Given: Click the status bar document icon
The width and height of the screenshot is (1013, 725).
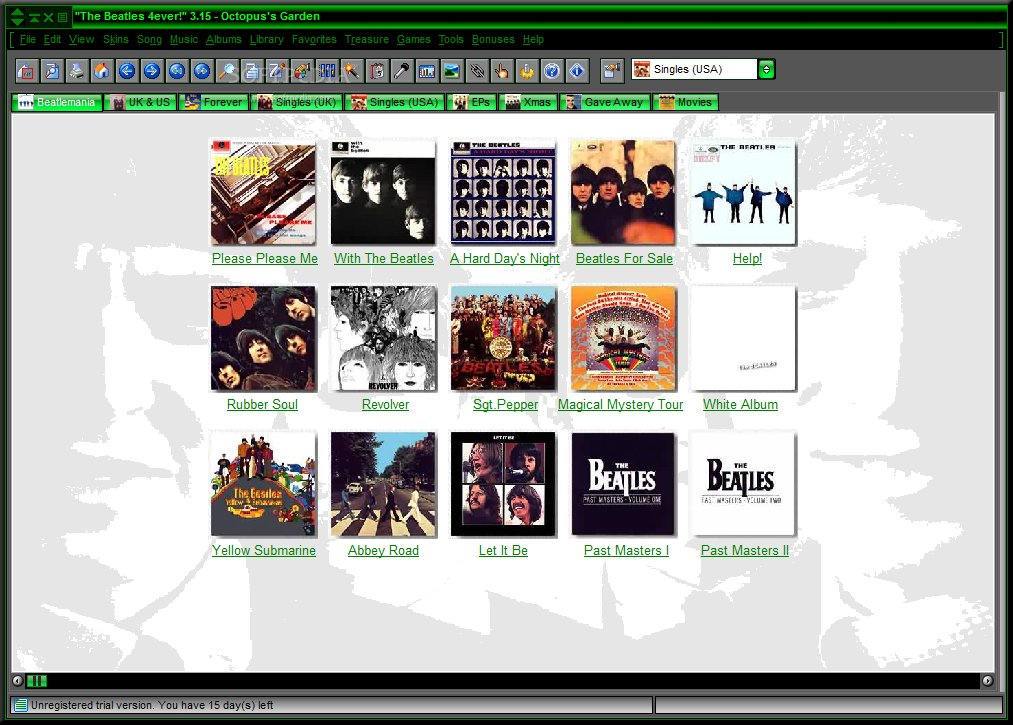Looking at the screenshot, I should coord(21,705).
